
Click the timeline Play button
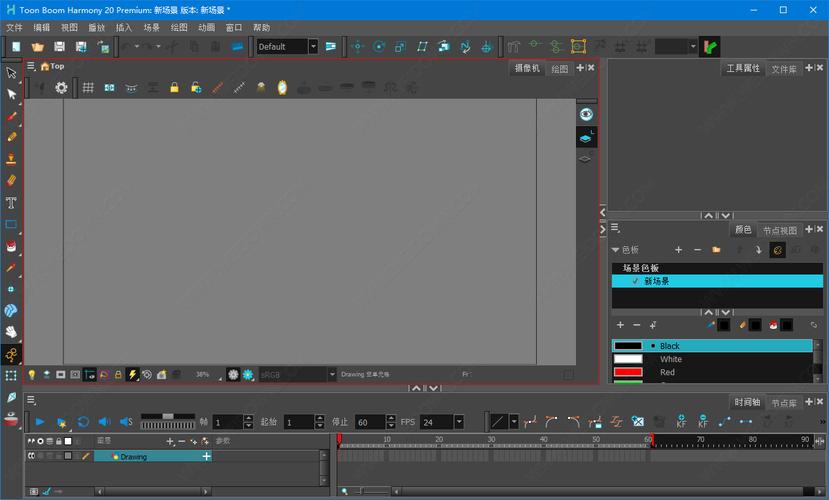pos(40,422)
